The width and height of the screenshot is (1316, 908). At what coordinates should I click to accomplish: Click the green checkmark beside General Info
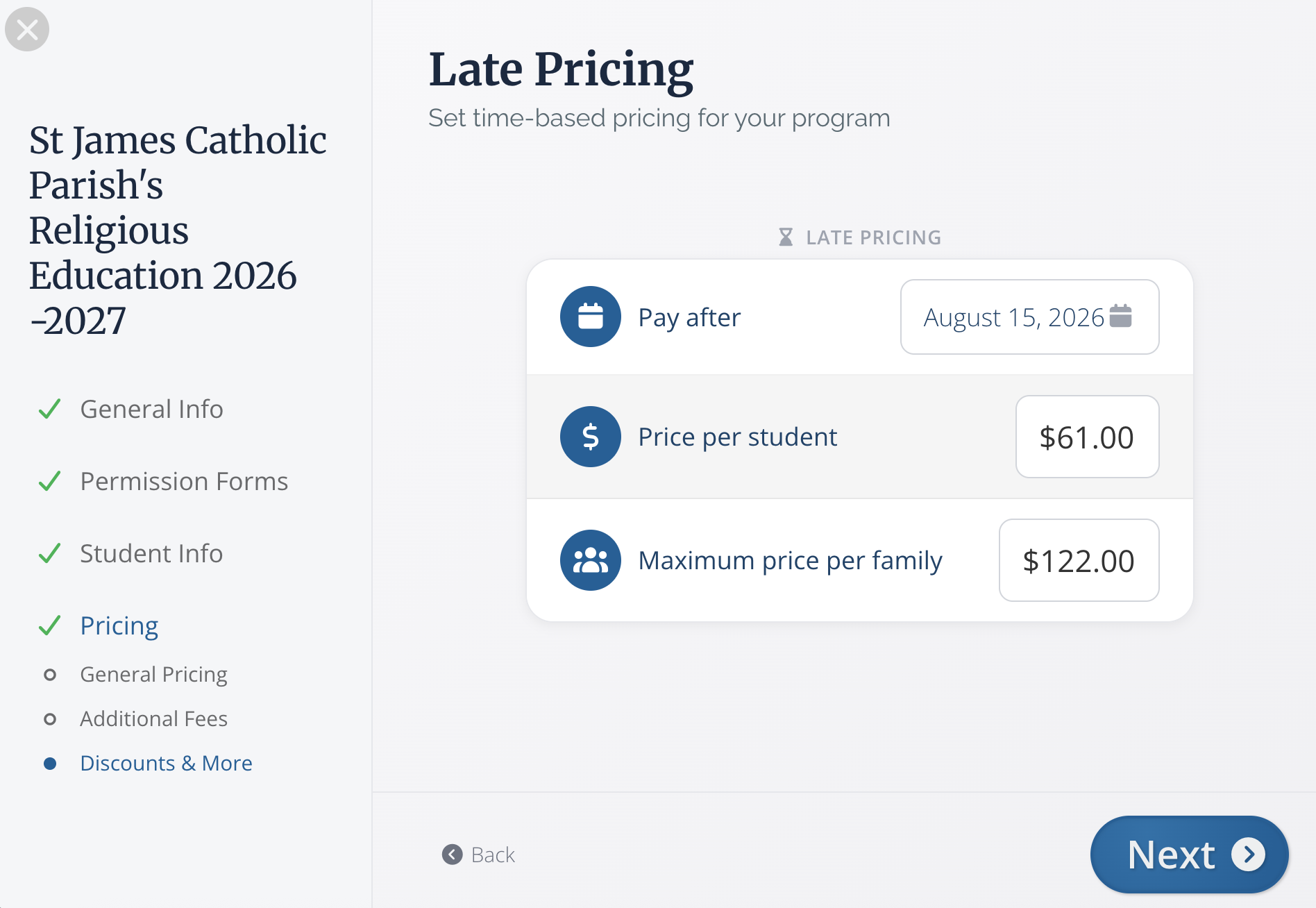(x=49, y=409)
